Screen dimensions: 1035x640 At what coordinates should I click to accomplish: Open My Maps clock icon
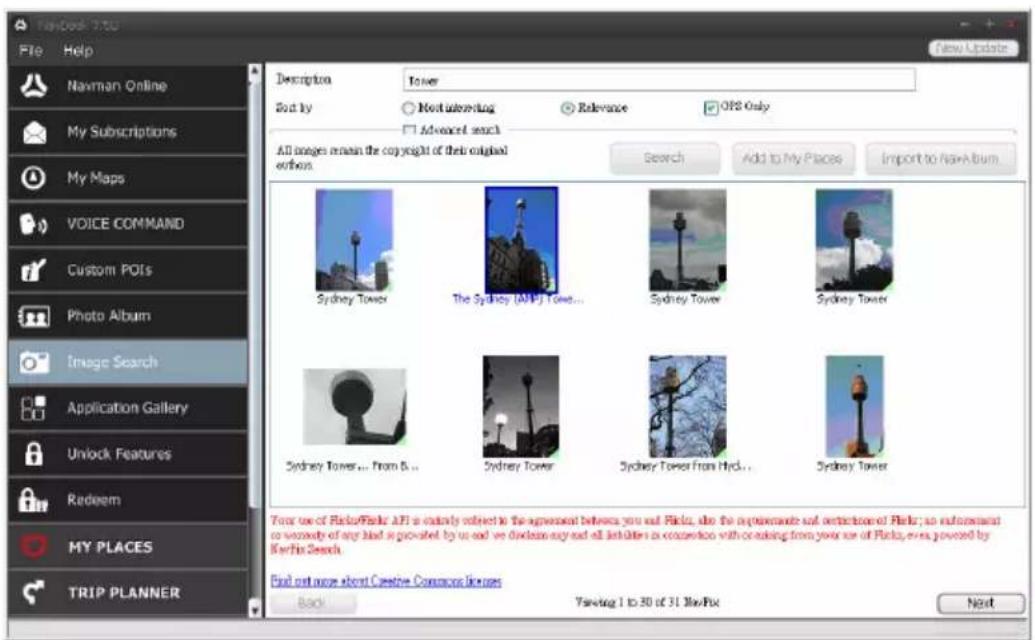34,177
